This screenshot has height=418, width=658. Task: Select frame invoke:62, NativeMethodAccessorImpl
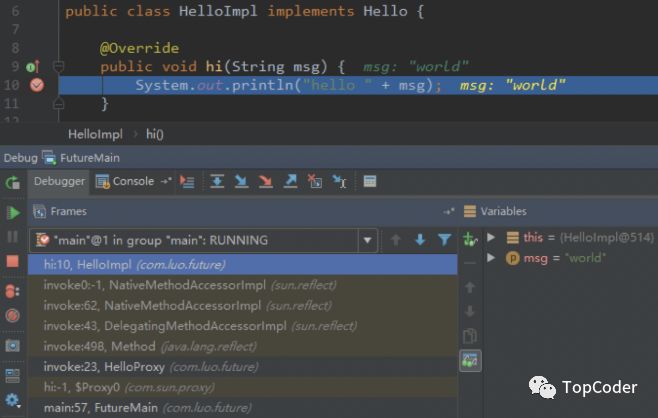tap(243, 306)
